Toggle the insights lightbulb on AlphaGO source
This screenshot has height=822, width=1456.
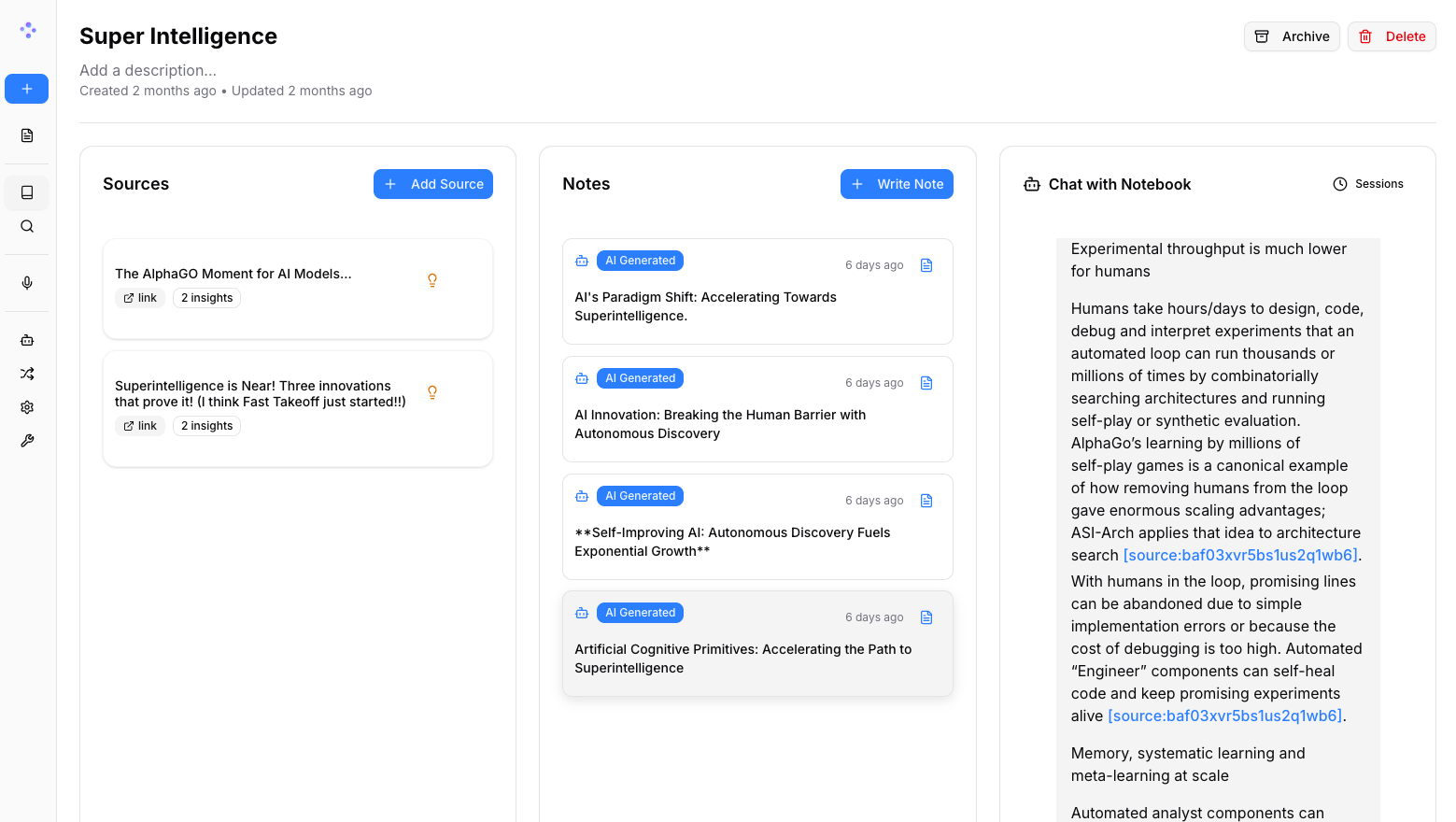(x=432, y=280)
